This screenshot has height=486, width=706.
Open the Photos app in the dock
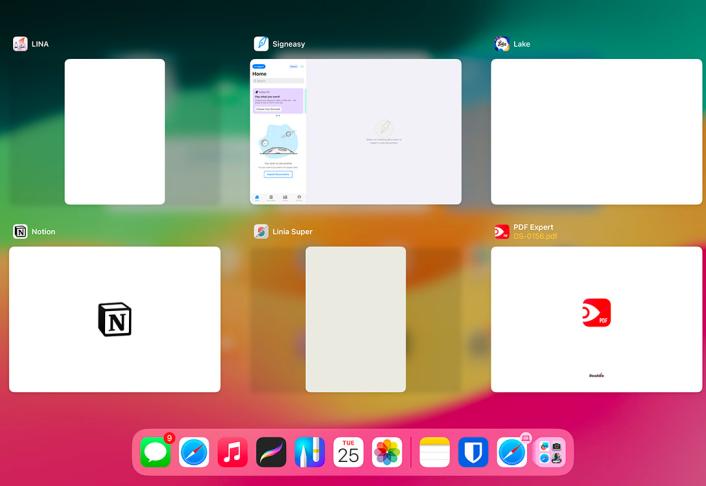pos(387,453)
